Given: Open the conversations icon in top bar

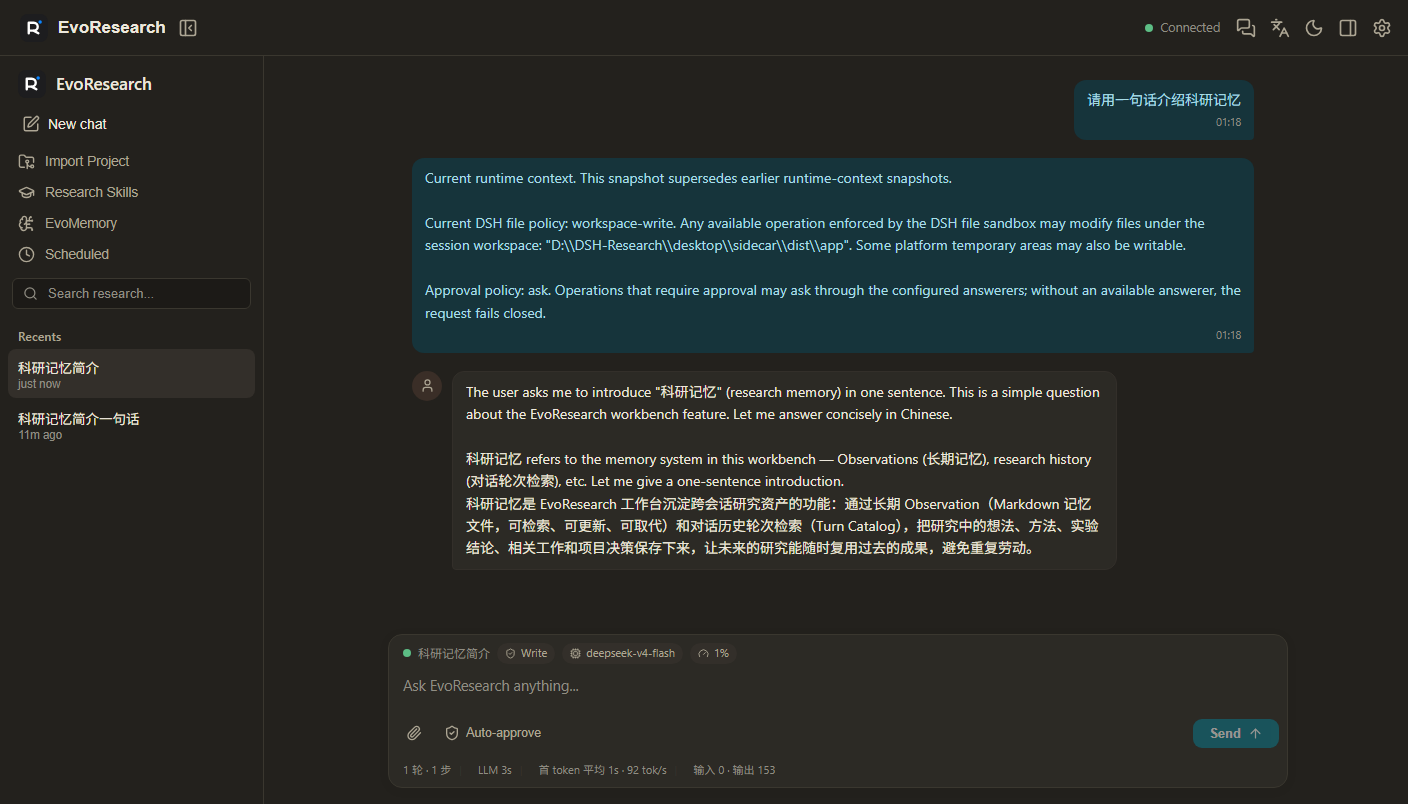Looking at the screenshot, I should pos(1246,28).
